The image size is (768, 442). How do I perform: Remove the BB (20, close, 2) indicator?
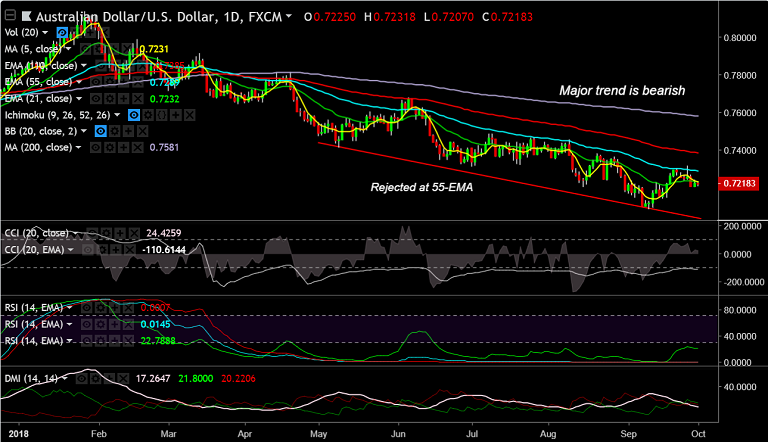(x=143, y=131)
